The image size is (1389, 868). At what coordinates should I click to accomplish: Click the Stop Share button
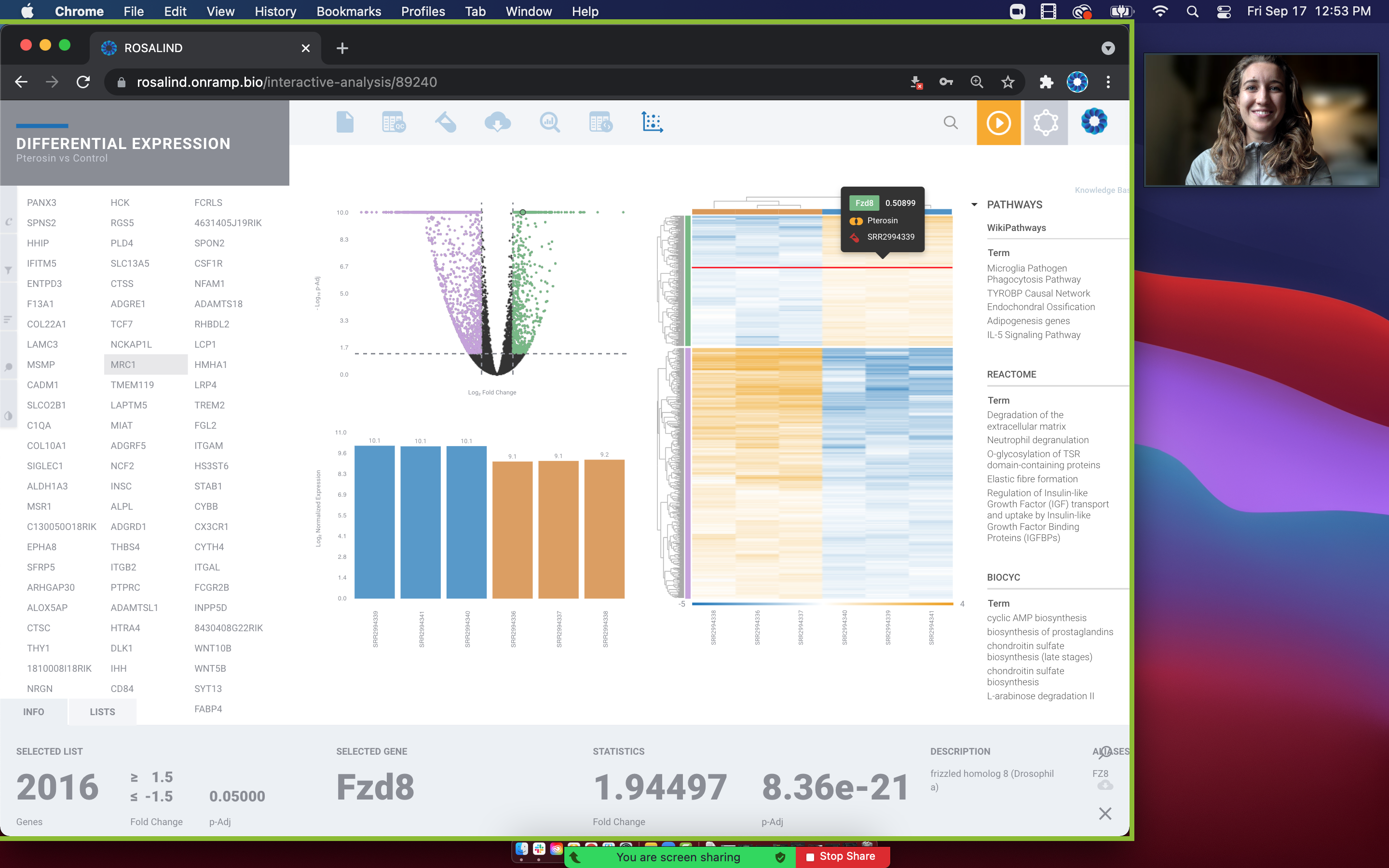[x=842, y=856]
